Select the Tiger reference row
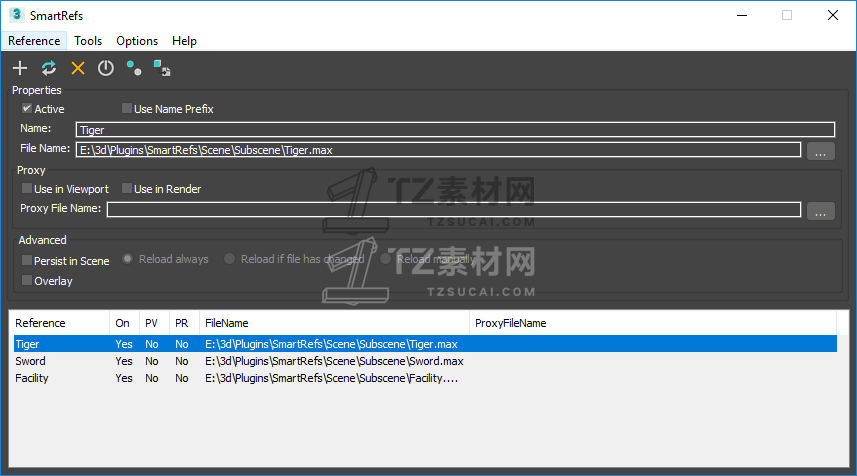 425,344
